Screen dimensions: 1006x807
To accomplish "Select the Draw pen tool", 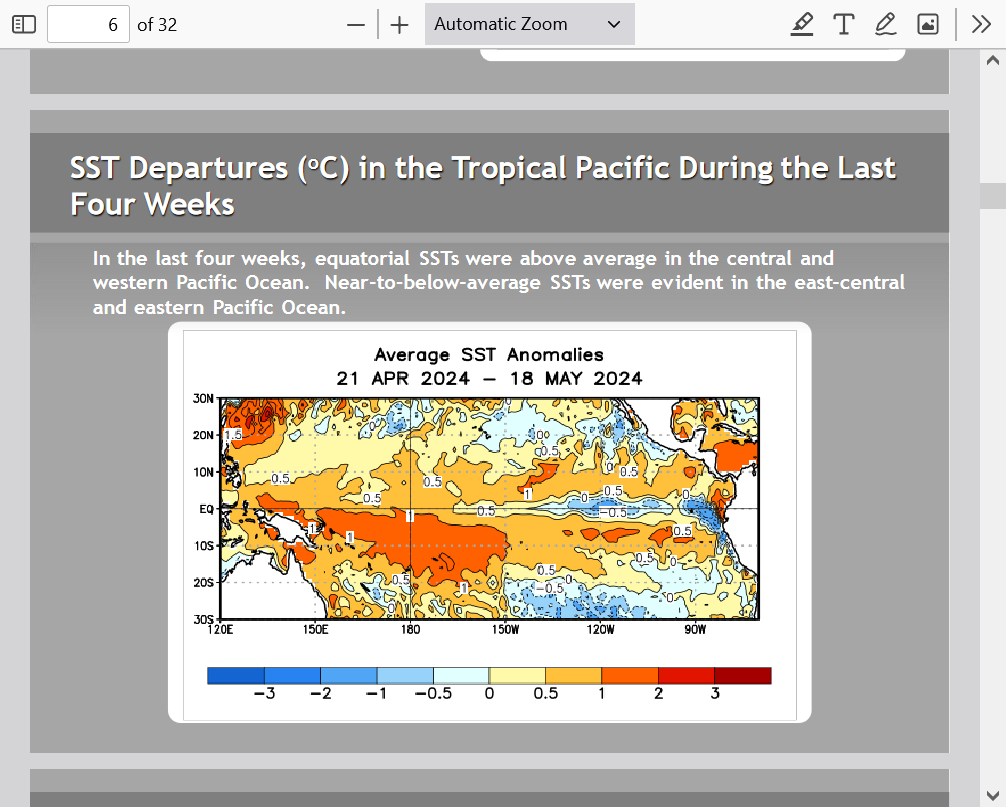I will click(x=885, y=24).
